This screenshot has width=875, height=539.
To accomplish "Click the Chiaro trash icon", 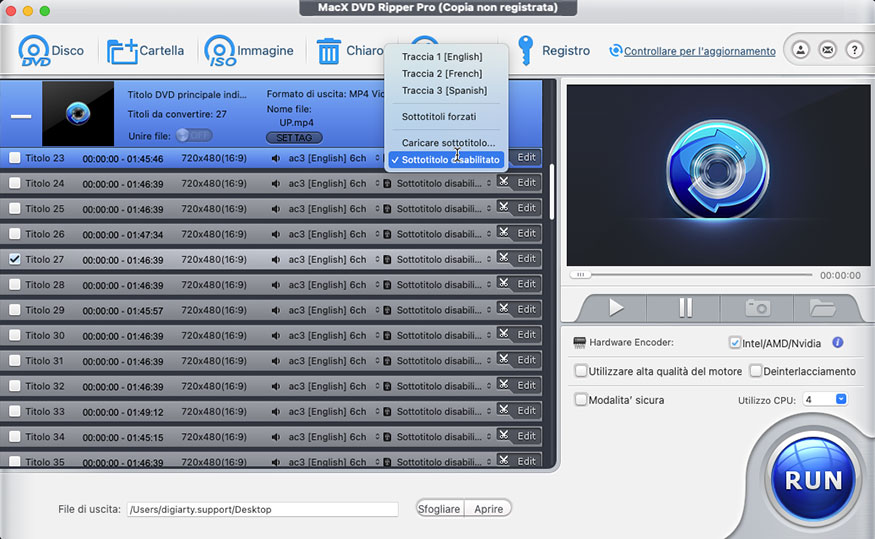I will pos(329,51).
